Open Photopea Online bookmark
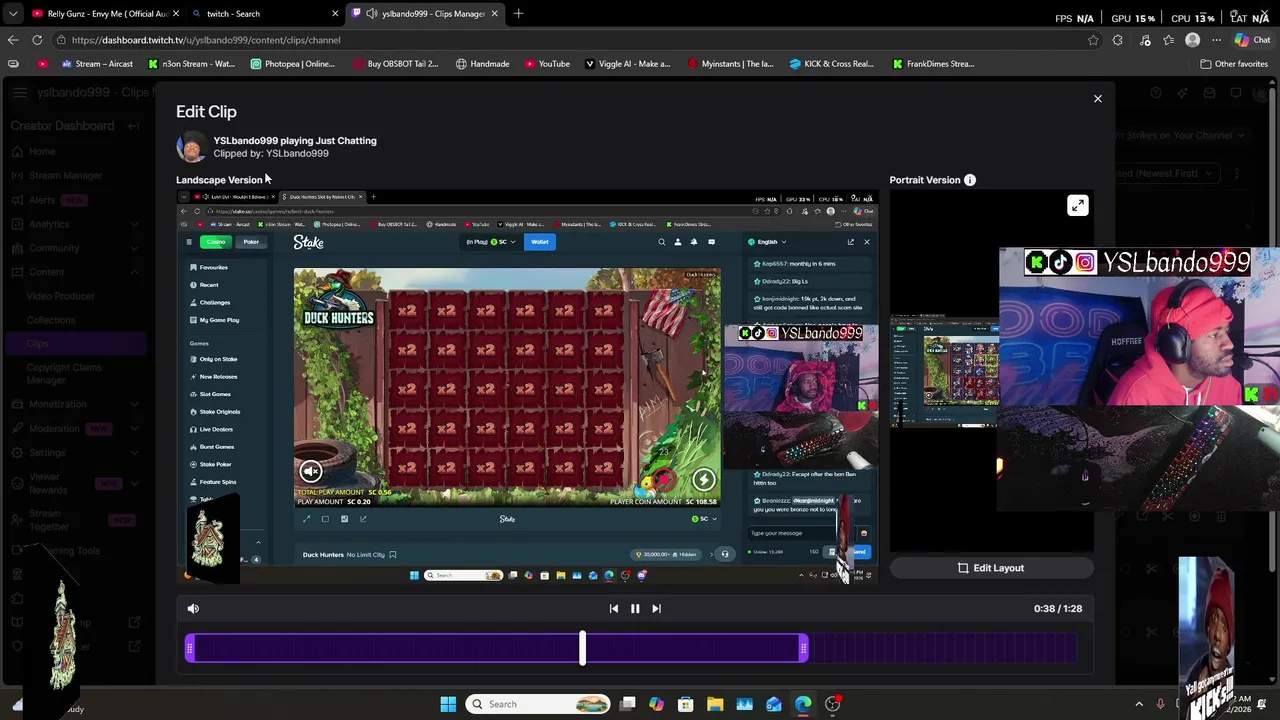 [293, 64]
